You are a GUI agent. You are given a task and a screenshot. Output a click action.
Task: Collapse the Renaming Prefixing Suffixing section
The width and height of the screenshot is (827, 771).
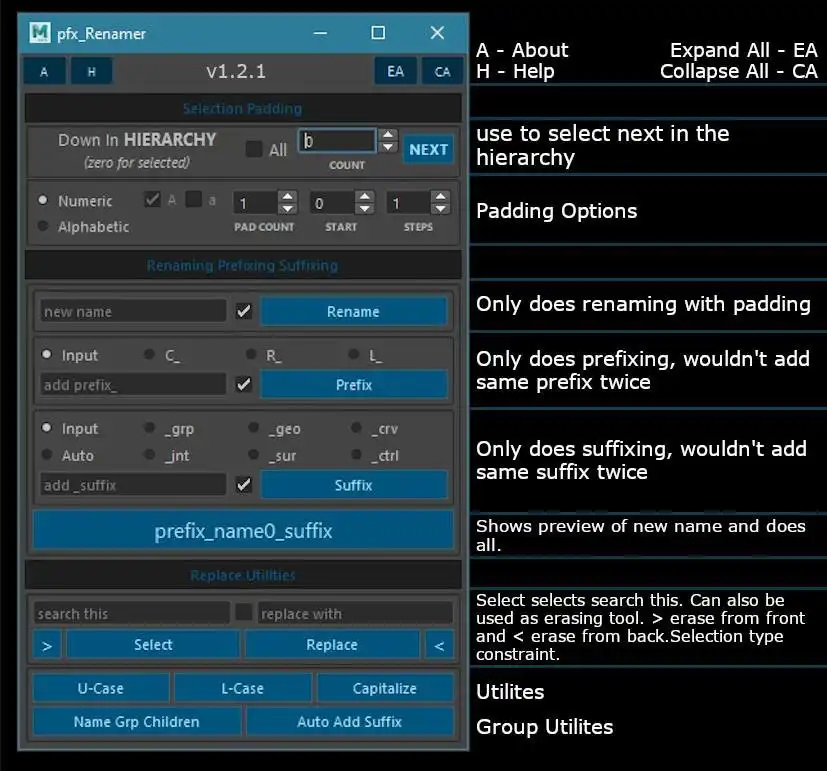pyautogui.click(x=243, y=265)
